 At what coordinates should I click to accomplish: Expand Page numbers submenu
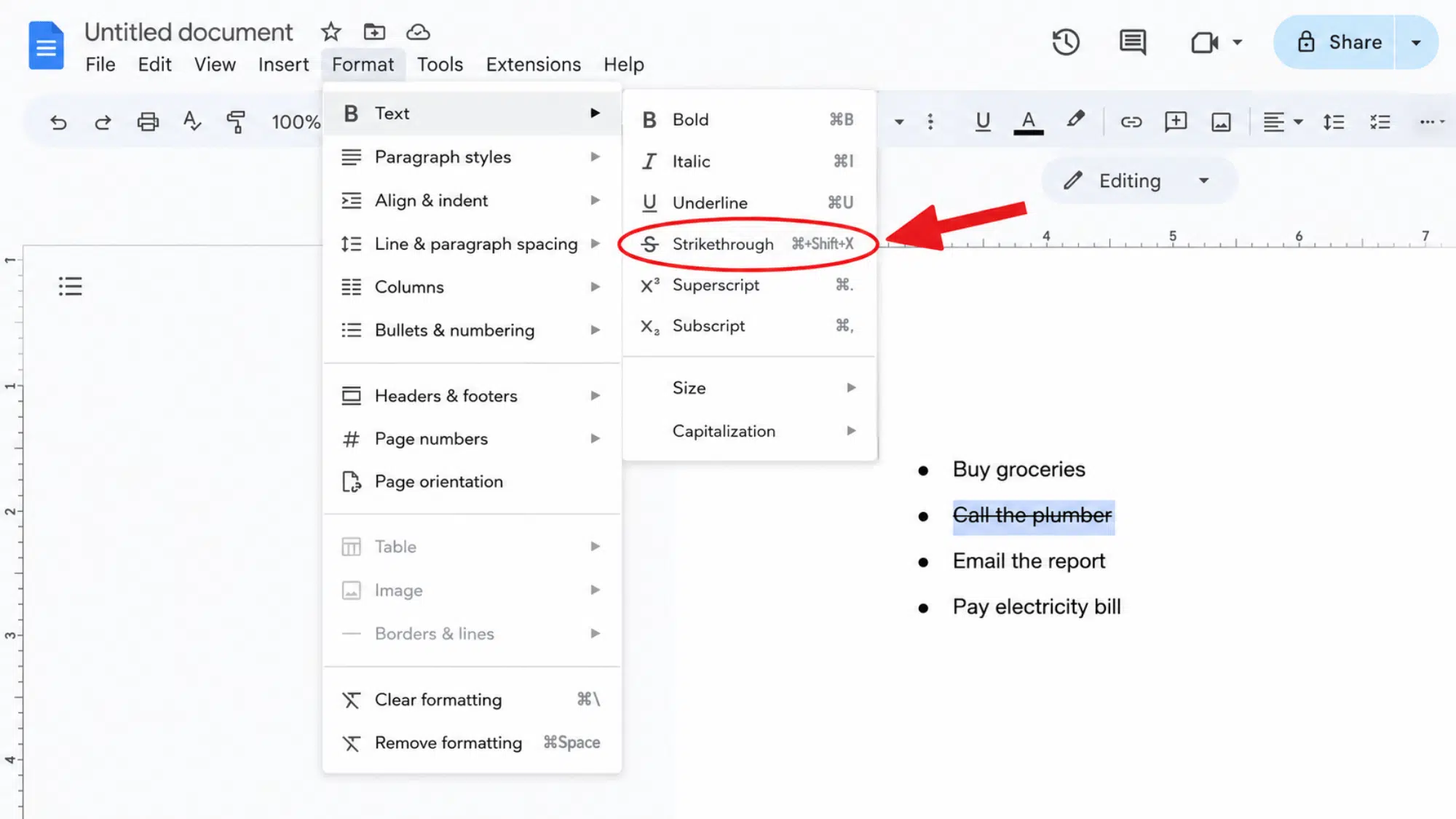tap(472, 438)
